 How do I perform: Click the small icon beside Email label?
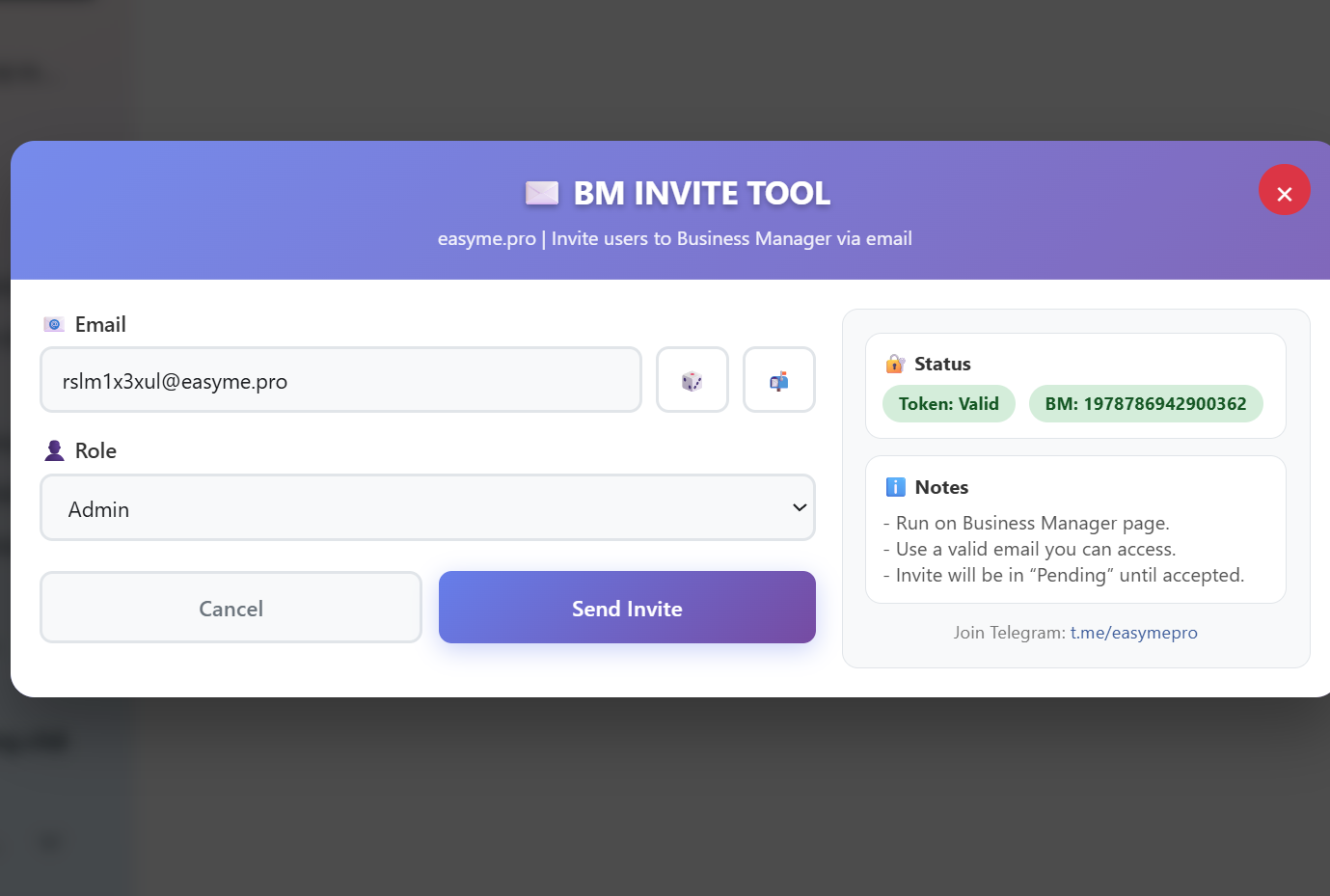pyautogui.click(x=54, y=324)
